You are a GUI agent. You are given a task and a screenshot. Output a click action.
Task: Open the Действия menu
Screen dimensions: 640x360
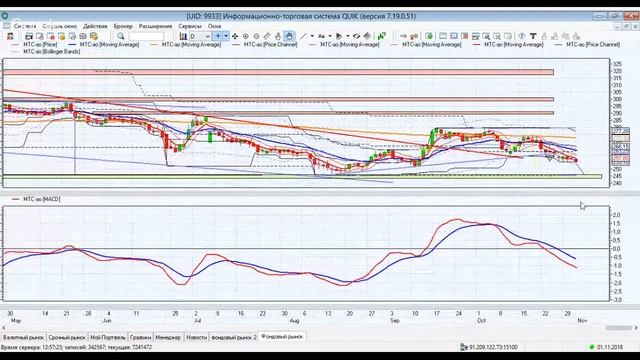pyautogui.click(x=95, y=26)
